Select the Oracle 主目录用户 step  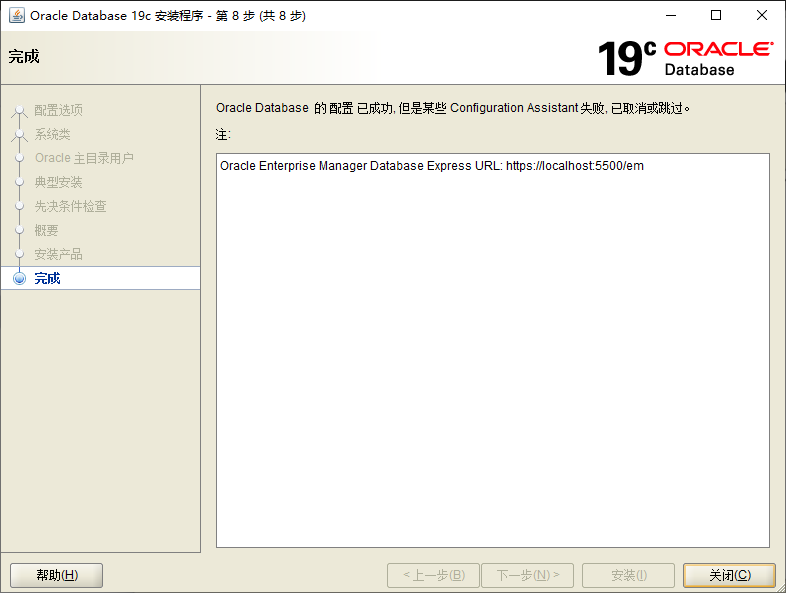tap(84, 158)
